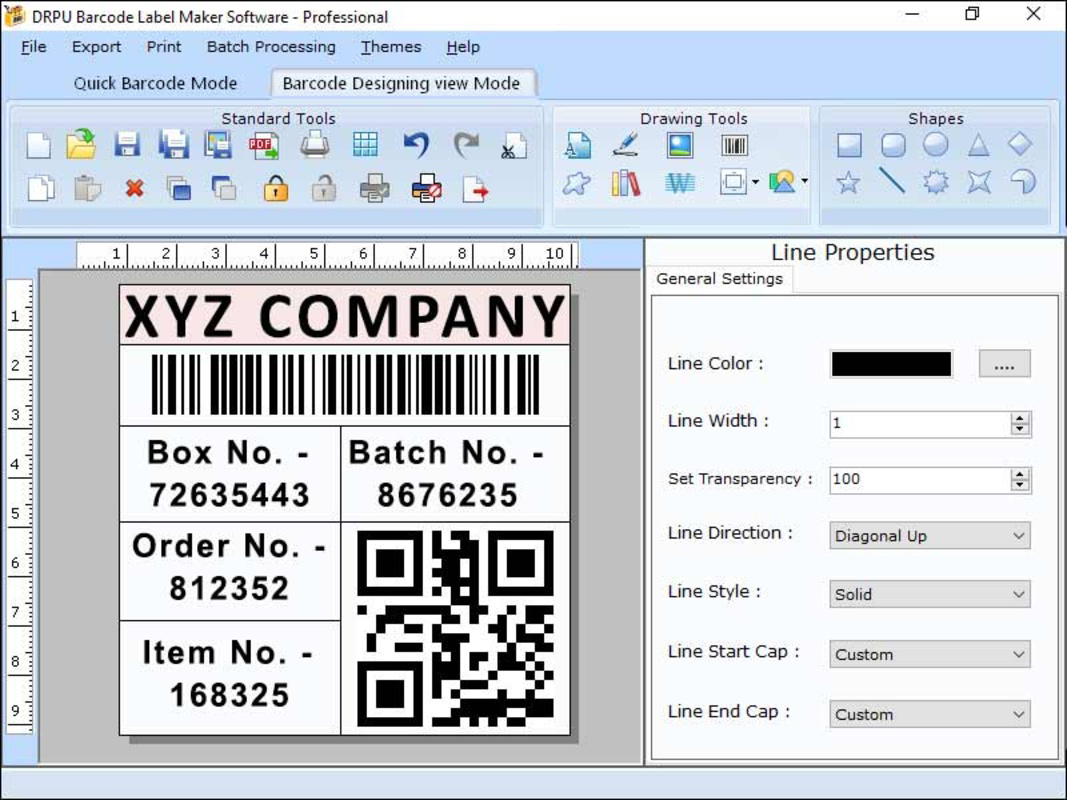Switch to Quick Barcode Mode tab
Viewport: 1067px width, 800px height.
pos(155,83)
